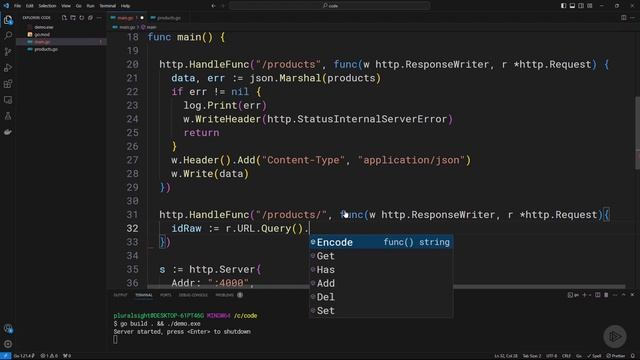Open the Search view in activity bar
The image size is (640, 360).
click(8, 36)
